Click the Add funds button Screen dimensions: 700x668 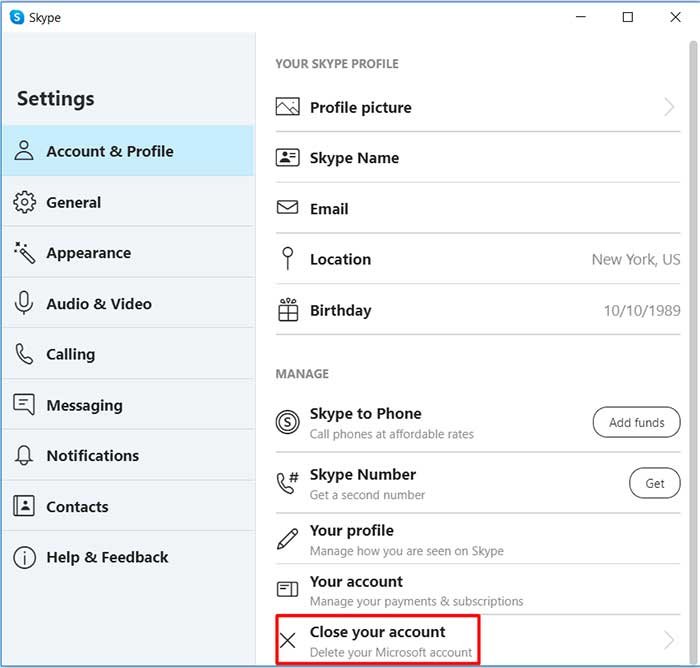(637, 422)
